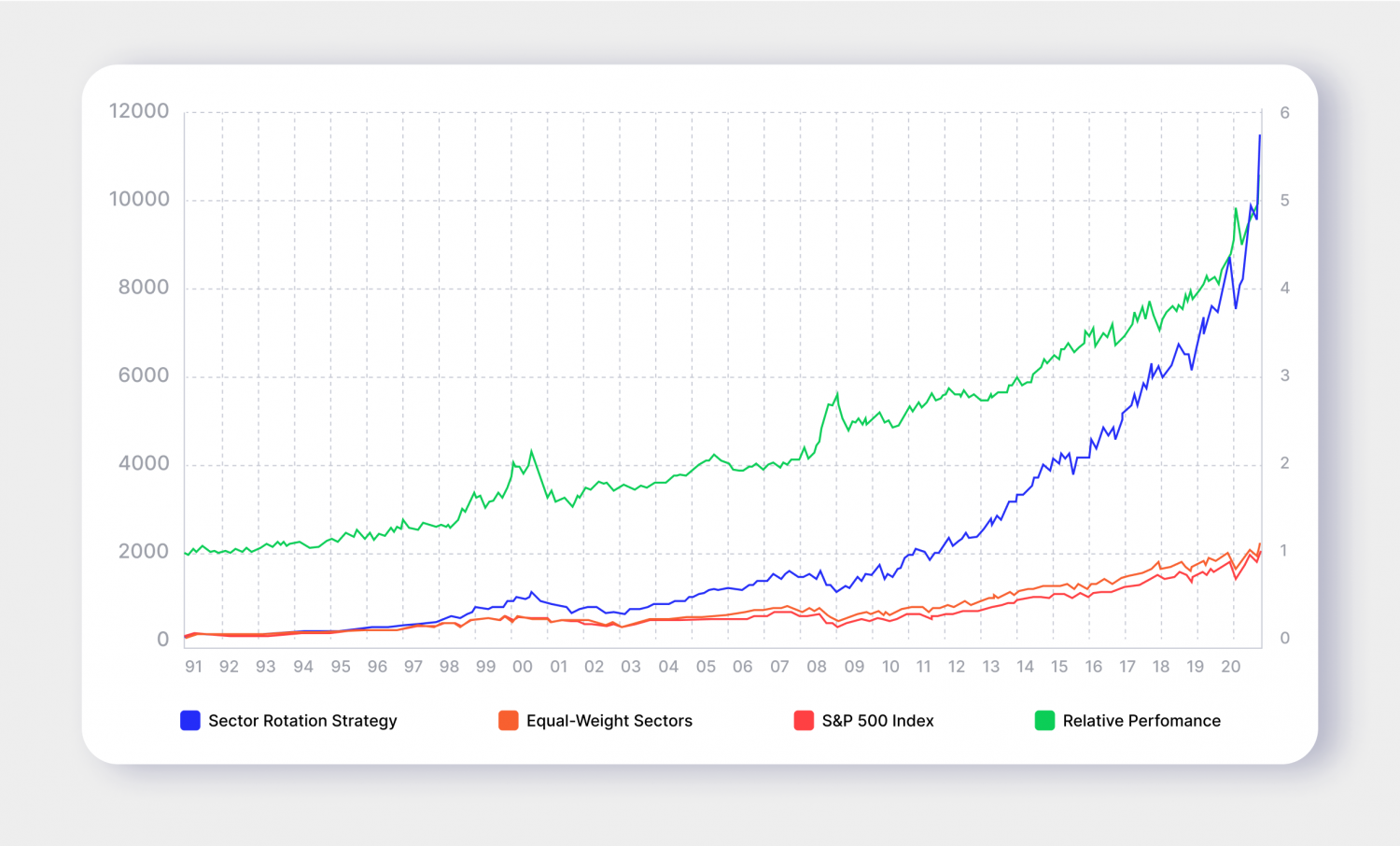Click the 6000 value on left axis
This screenshot has width=1400, height=846.
144,375
